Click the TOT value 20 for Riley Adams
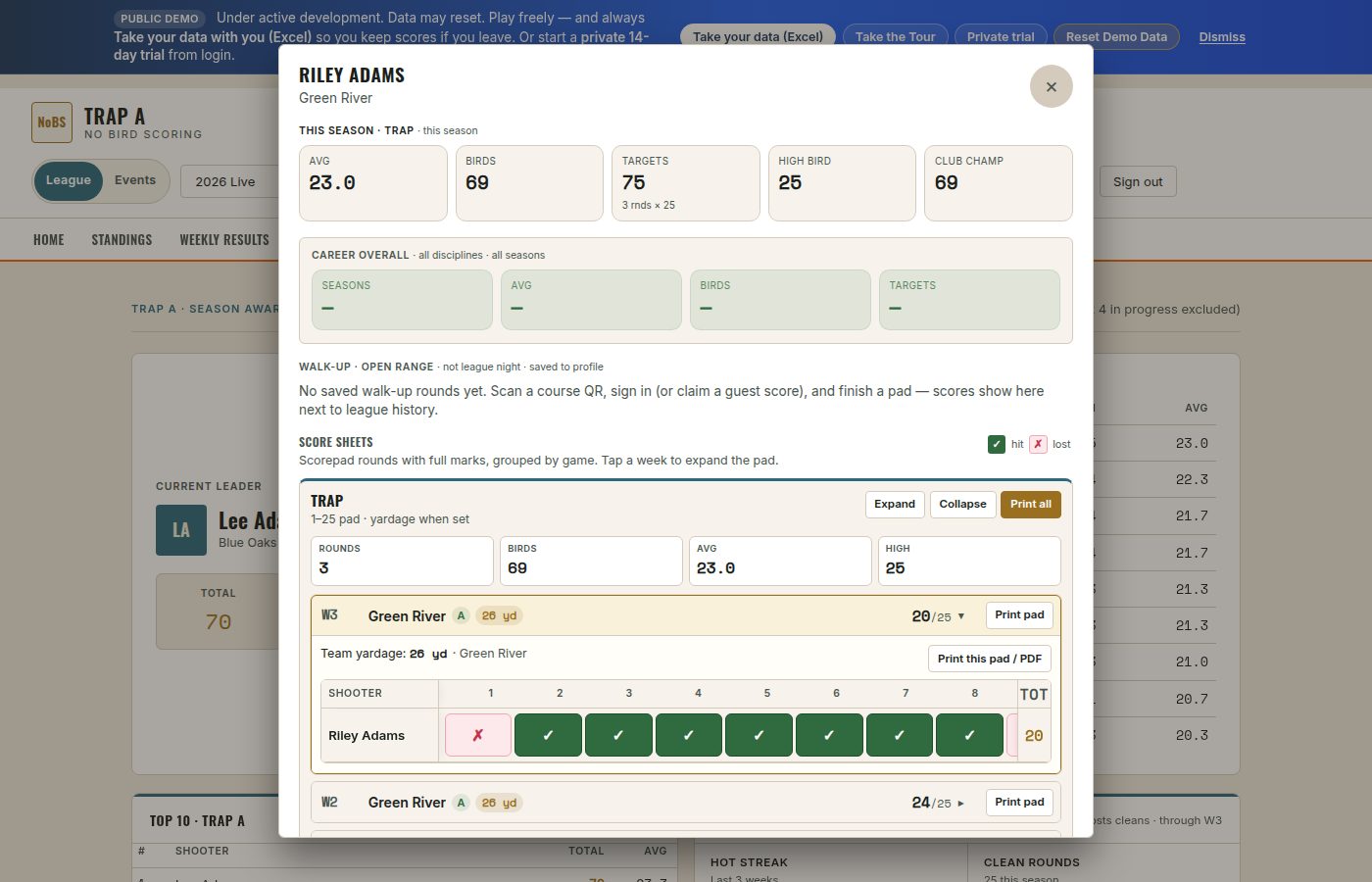This screenshot has width=1372, height=882. pos(1034,736)
